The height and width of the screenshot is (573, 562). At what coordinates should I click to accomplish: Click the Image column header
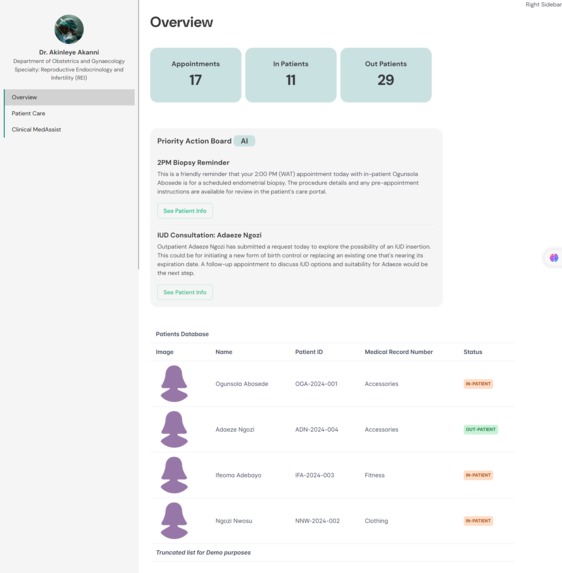(x=164, y=352)
